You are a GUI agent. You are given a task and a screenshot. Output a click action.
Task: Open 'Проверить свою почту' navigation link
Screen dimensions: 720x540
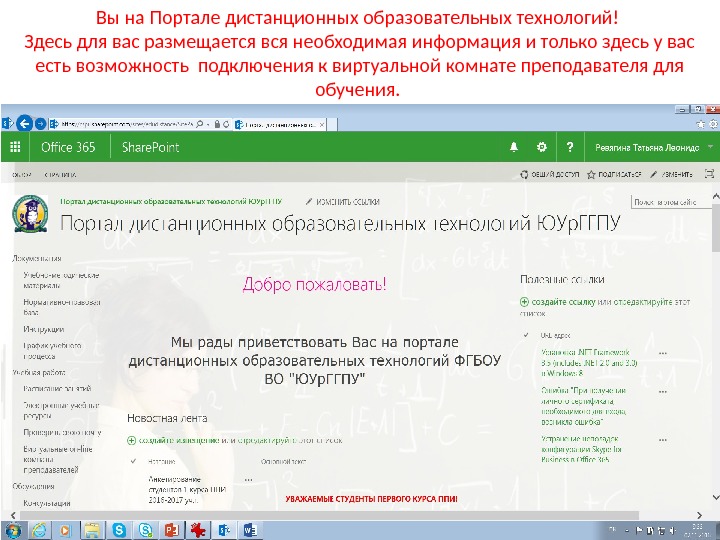point(62,433)
